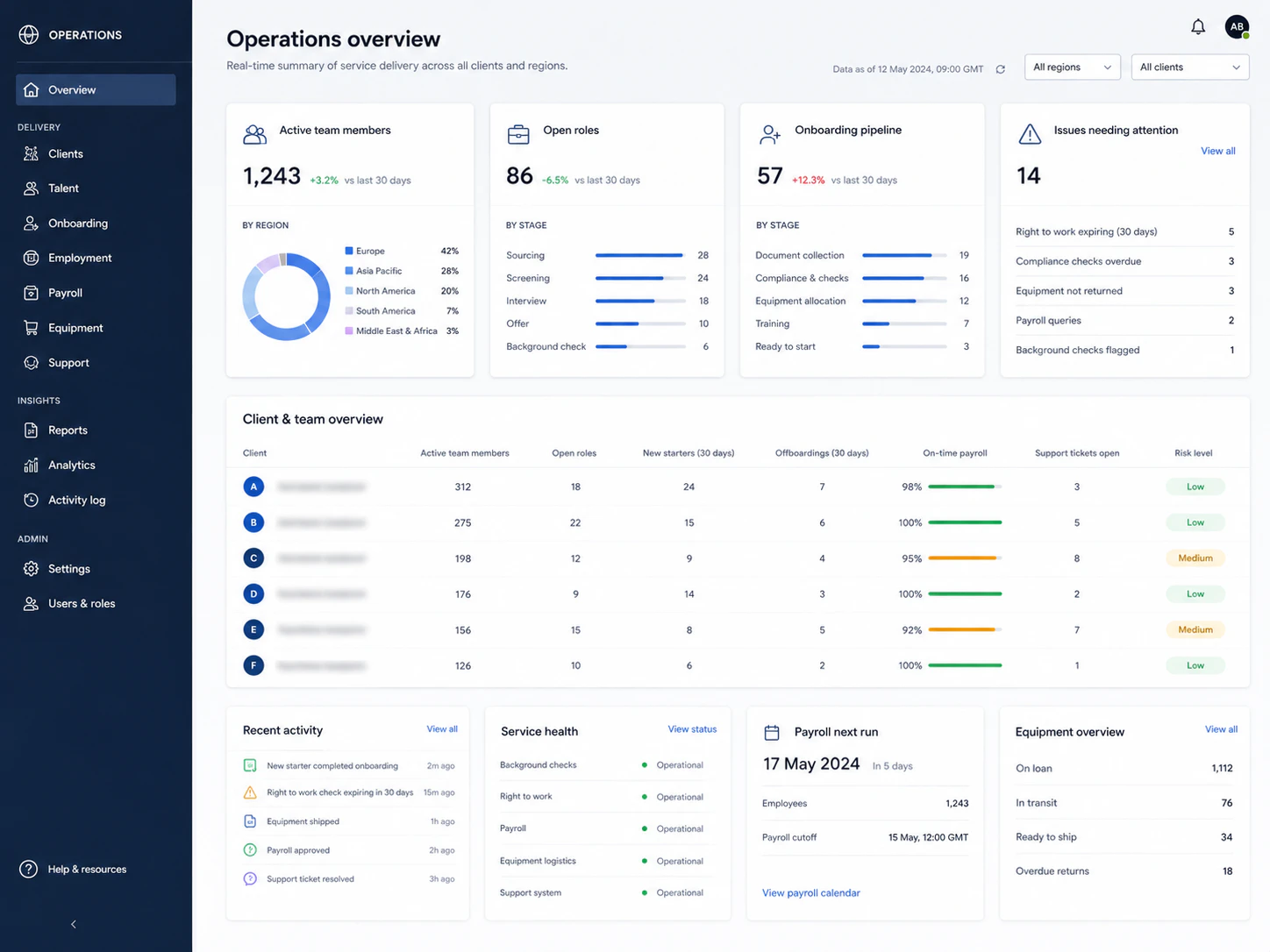Click the 'Compliance checks overdue' issue row
This screenshot has height=952, width=1270.
[x=1124, y=261]
